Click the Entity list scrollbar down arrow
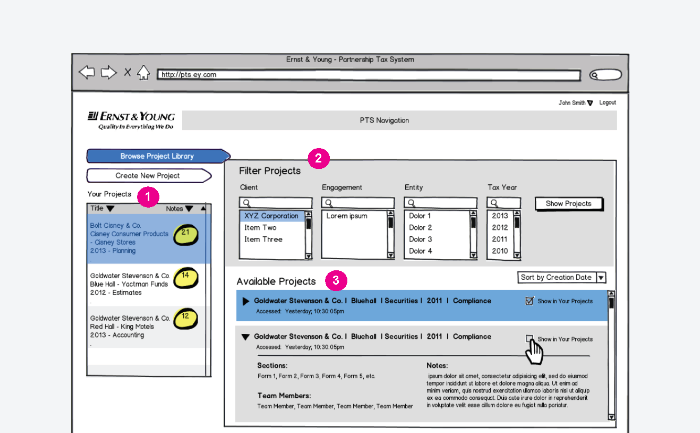Screen dimensions: 700x433 coord(473,256)
